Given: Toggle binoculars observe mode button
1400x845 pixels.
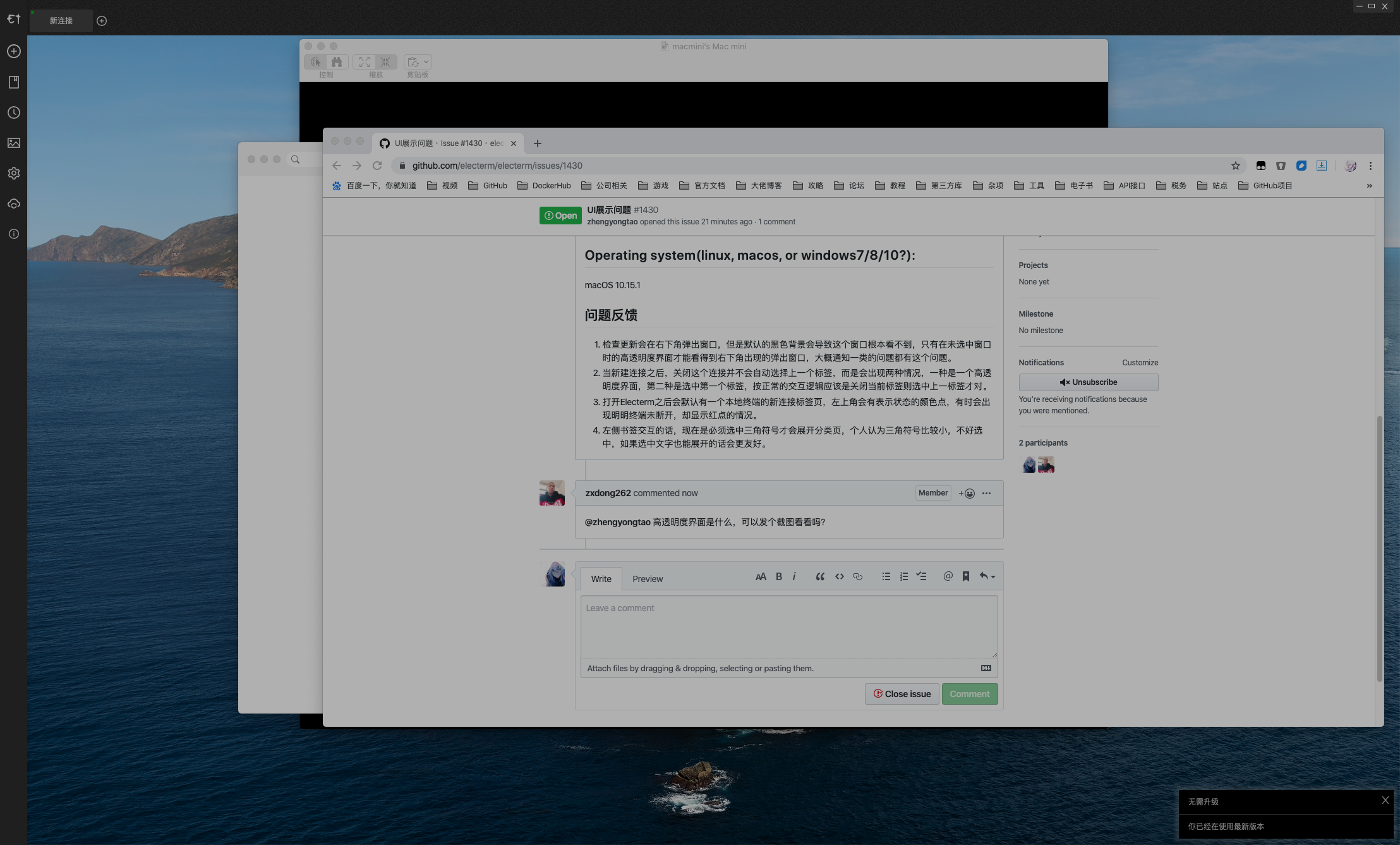Looking at the screenshot, I should [x=337, y=62].
